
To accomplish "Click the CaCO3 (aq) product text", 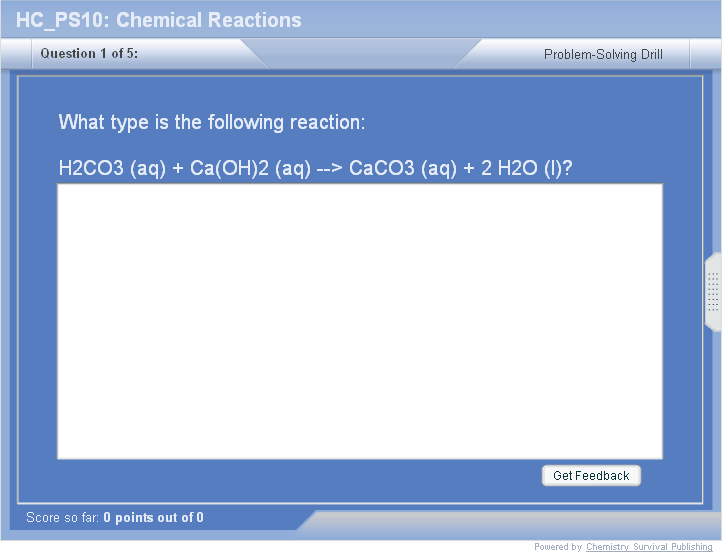I will tap(404, 168).
